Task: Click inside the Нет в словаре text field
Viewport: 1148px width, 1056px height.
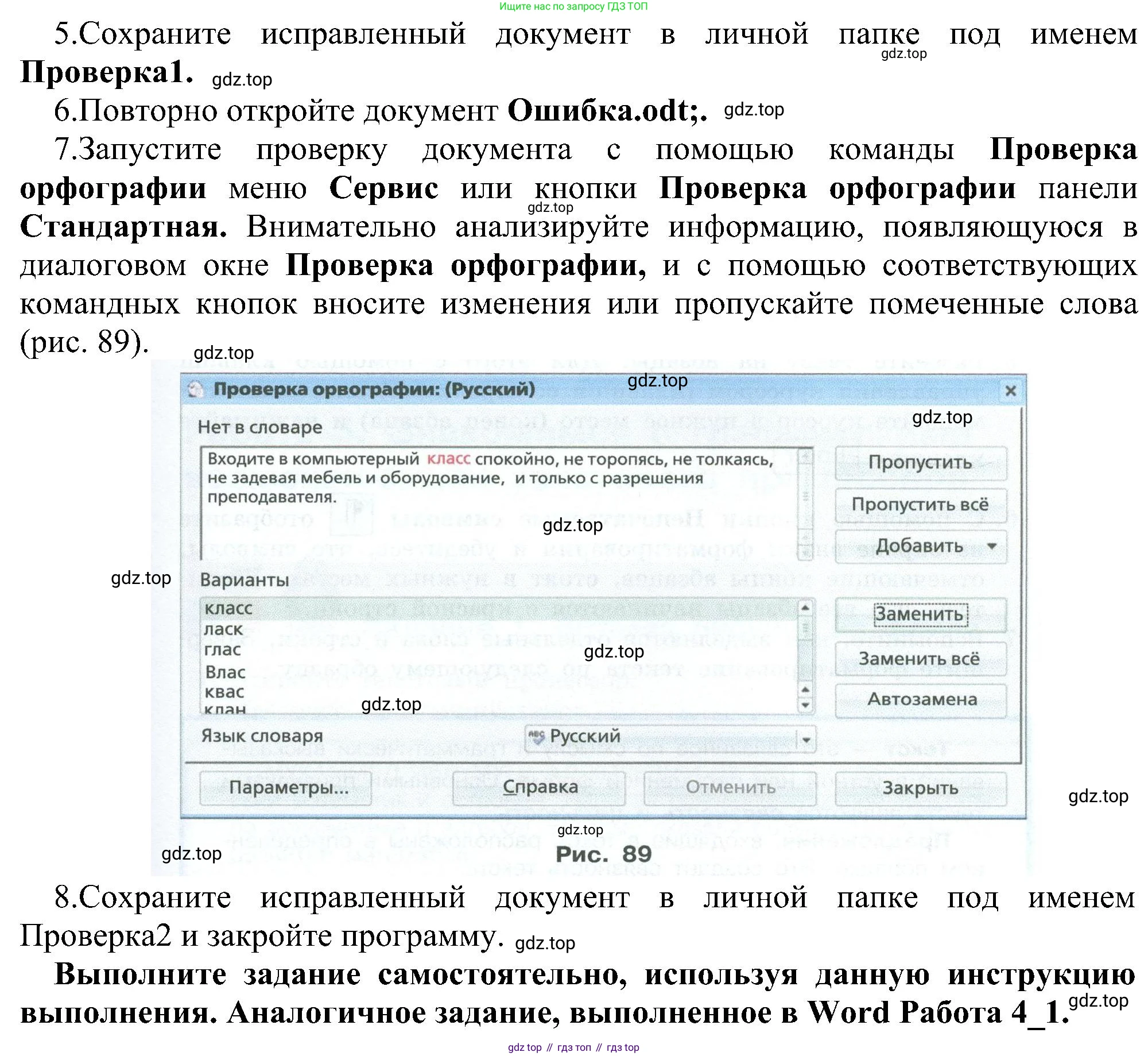Action: coord(499,504)
